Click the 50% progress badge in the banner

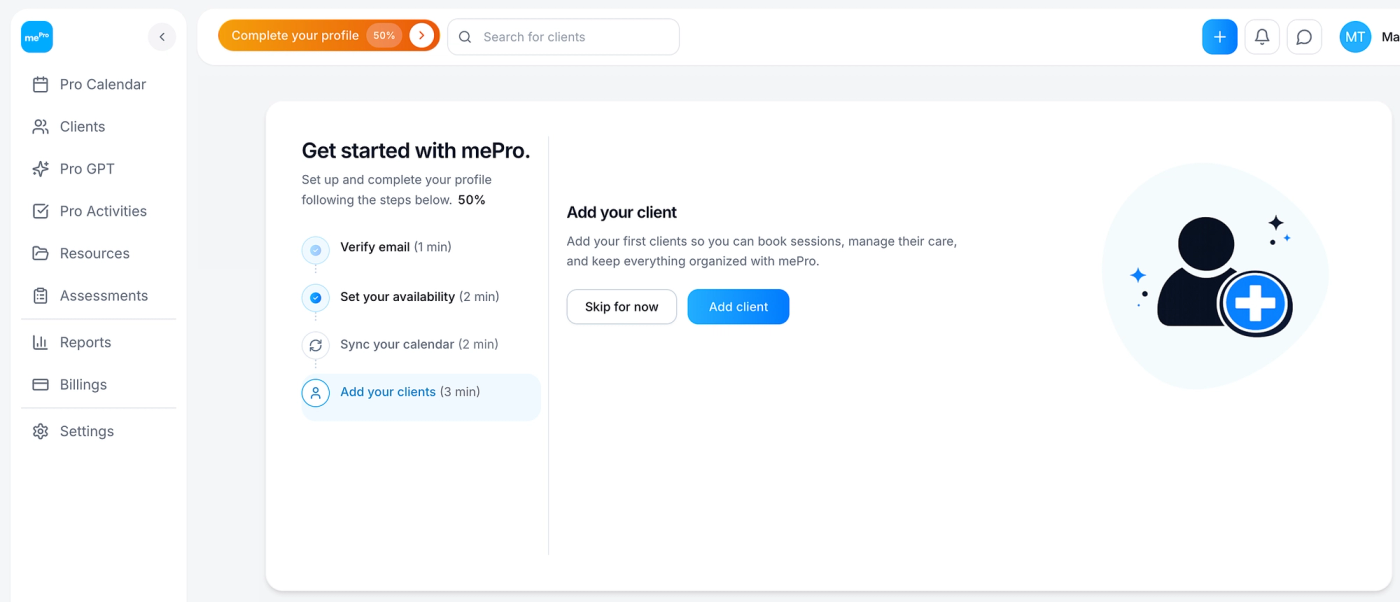click(384, 36)
